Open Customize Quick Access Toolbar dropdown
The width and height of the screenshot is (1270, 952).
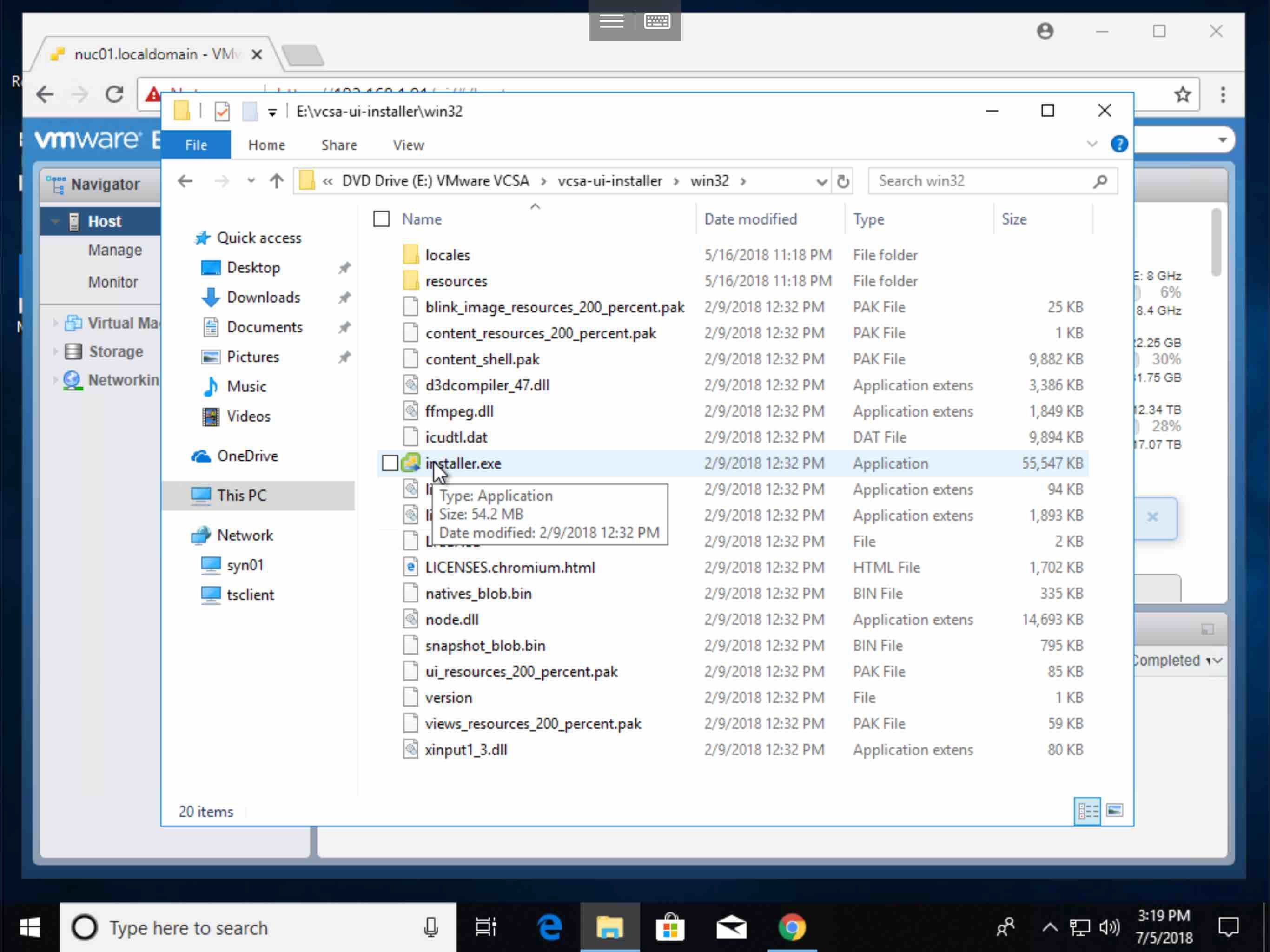coord(272,112)
